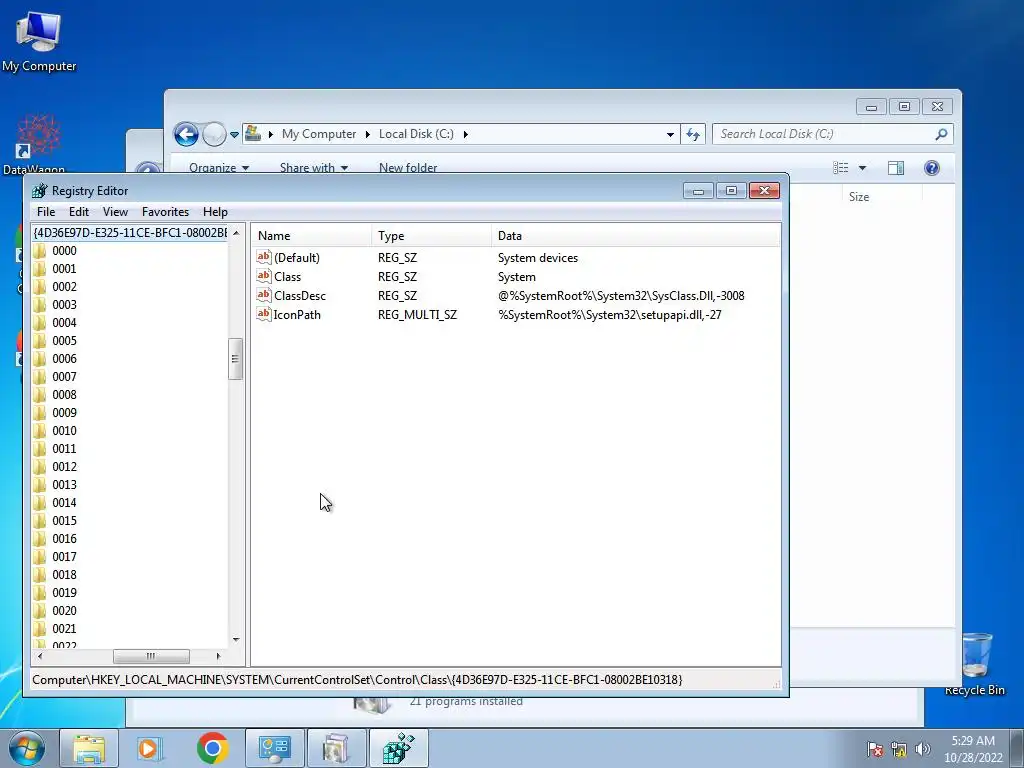
Task: Click the 'System devices' data cell
Action: coord(537,257)
